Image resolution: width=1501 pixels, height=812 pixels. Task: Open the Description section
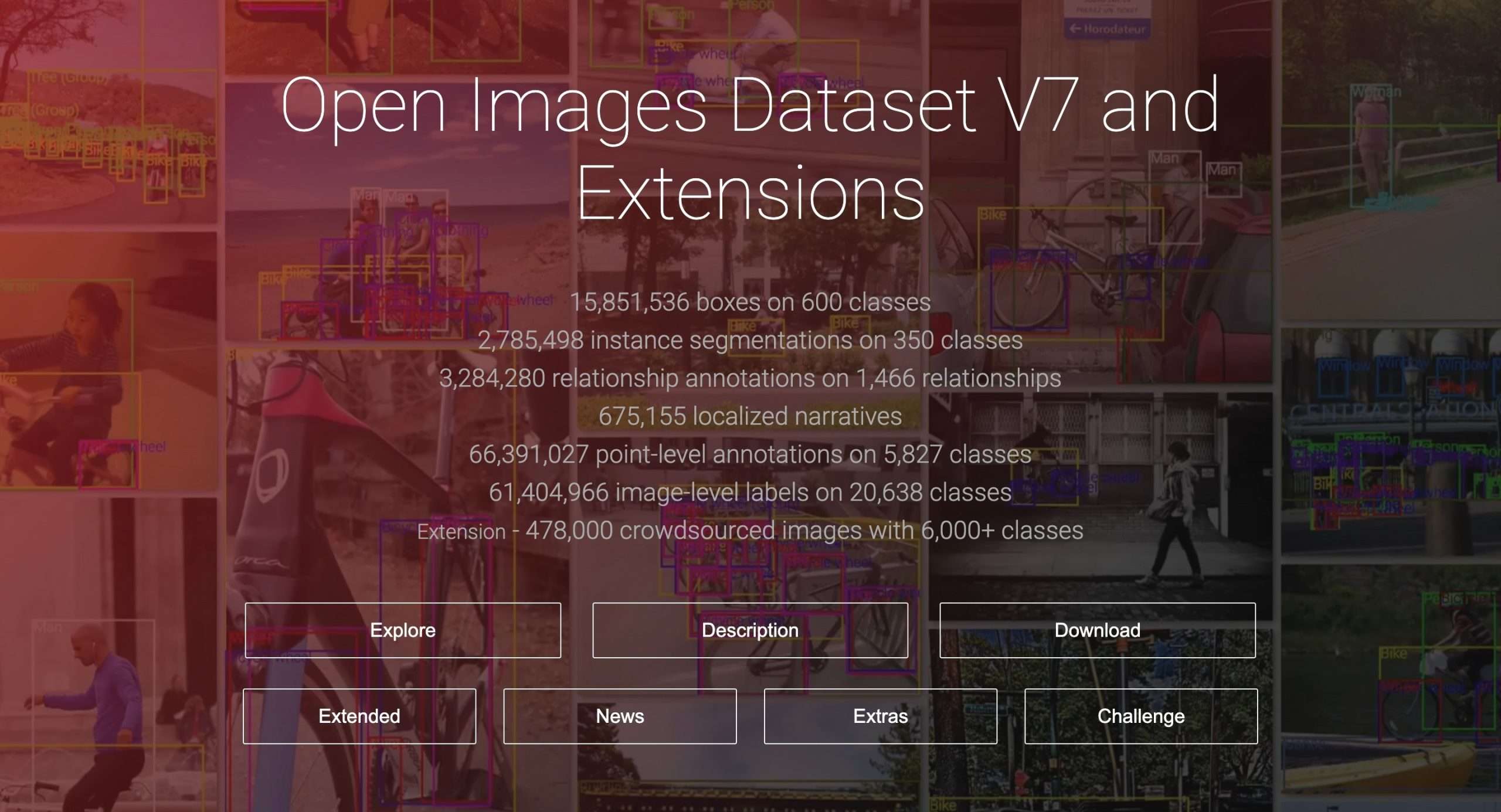(x=750, y=630)
